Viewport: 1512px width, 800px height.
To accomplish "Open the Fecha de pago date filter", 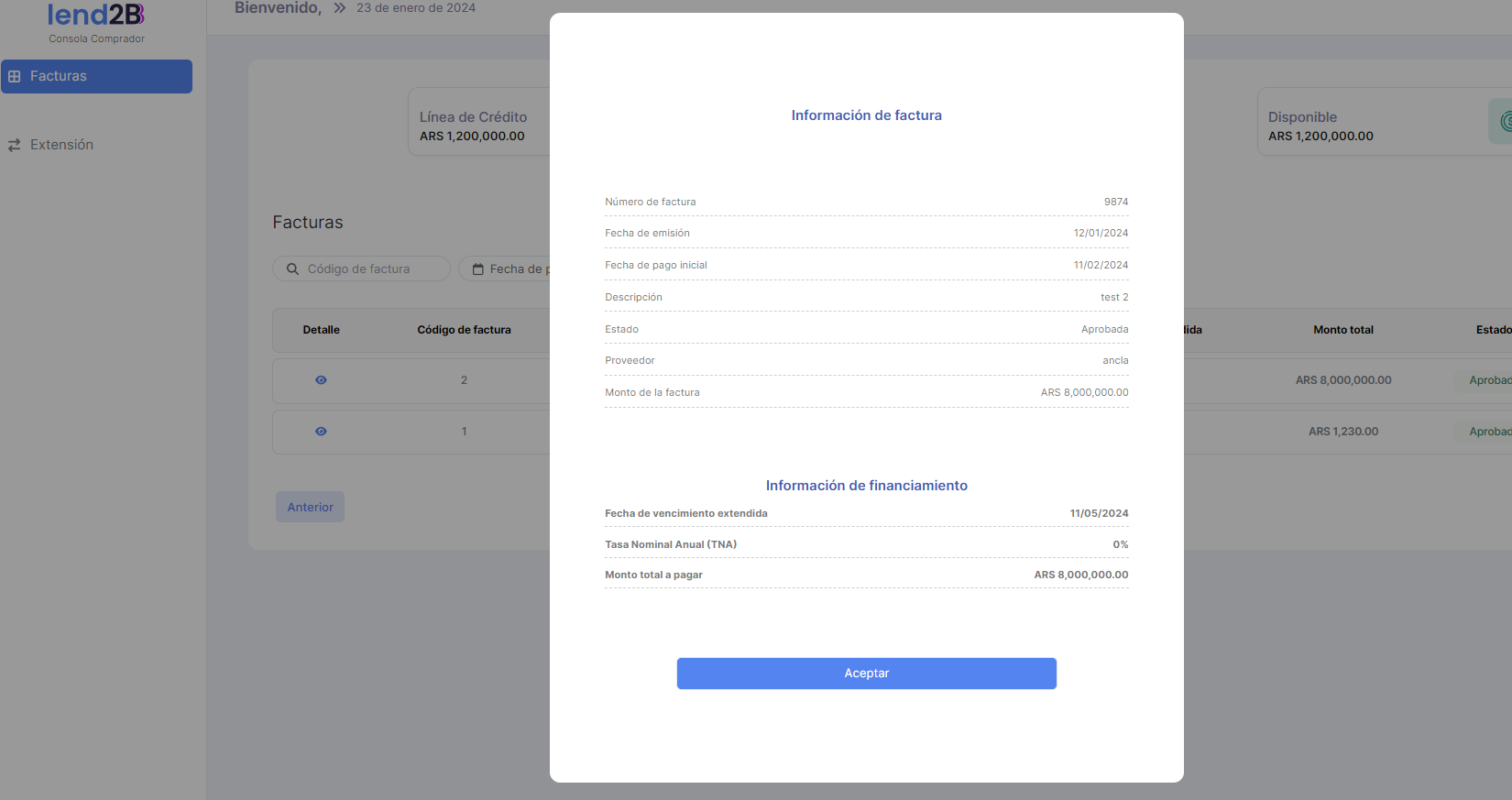I will 509,268.
